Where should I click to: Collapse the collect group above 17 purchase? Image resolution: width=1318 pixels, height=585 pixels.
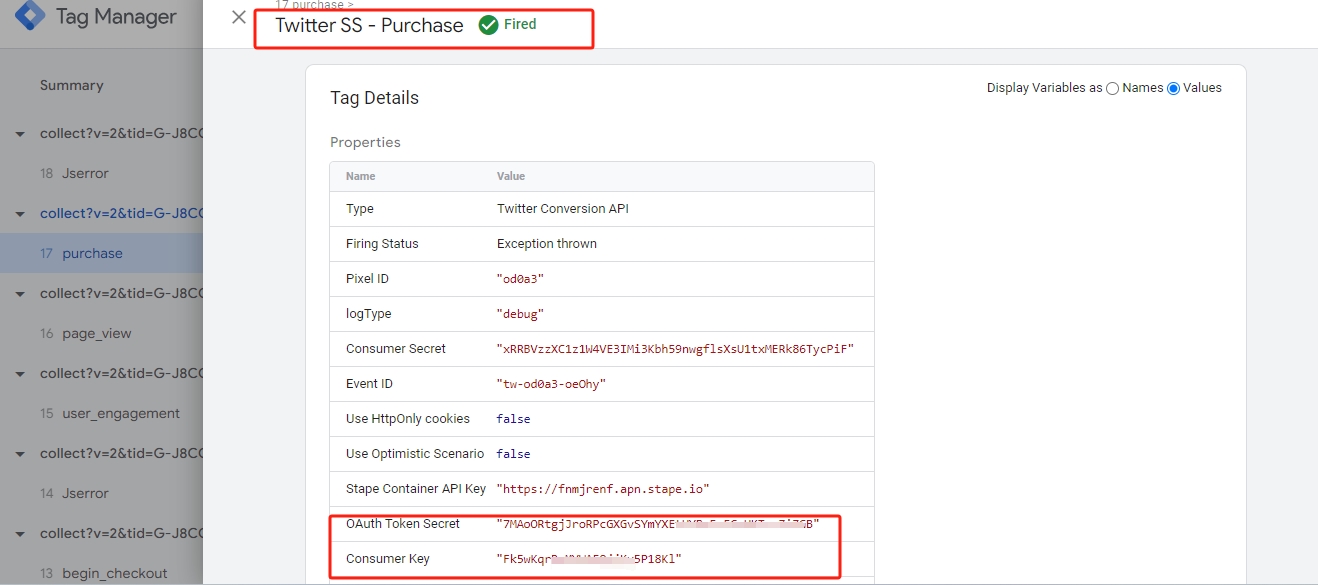pos(20,214)
